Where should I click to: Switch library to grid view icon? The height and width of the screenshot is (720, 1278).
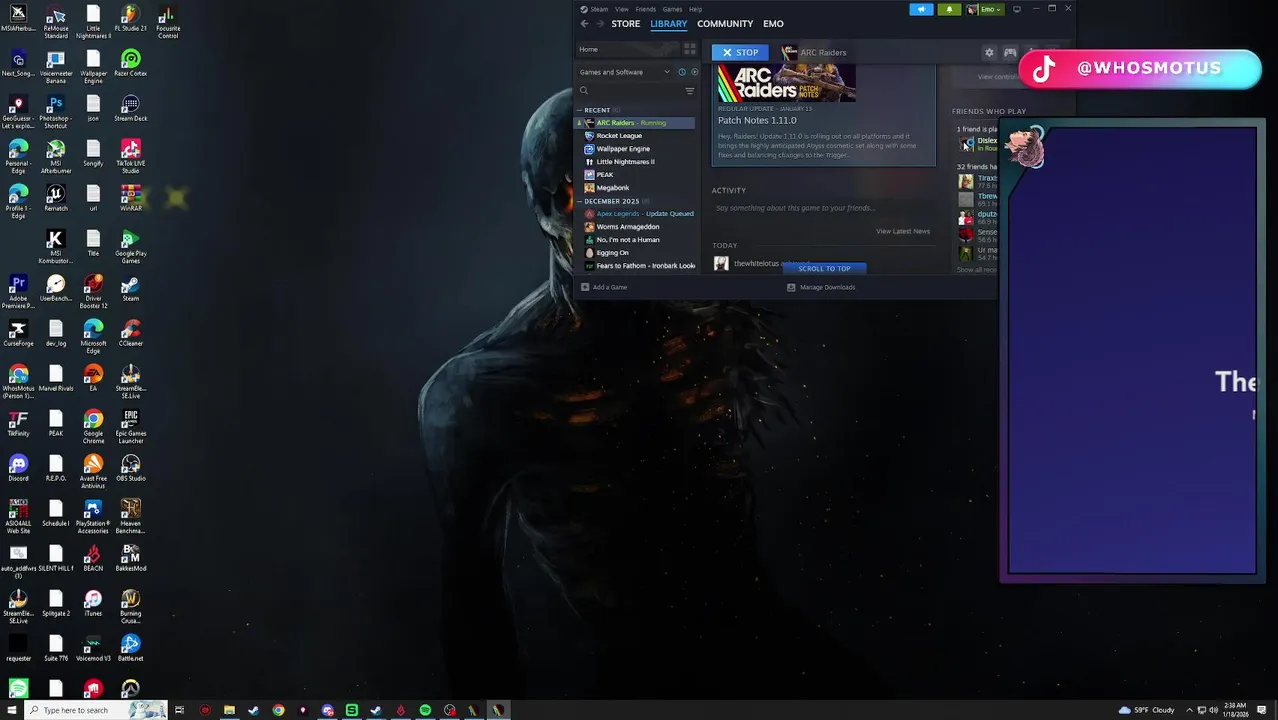[x=690, y=49]
